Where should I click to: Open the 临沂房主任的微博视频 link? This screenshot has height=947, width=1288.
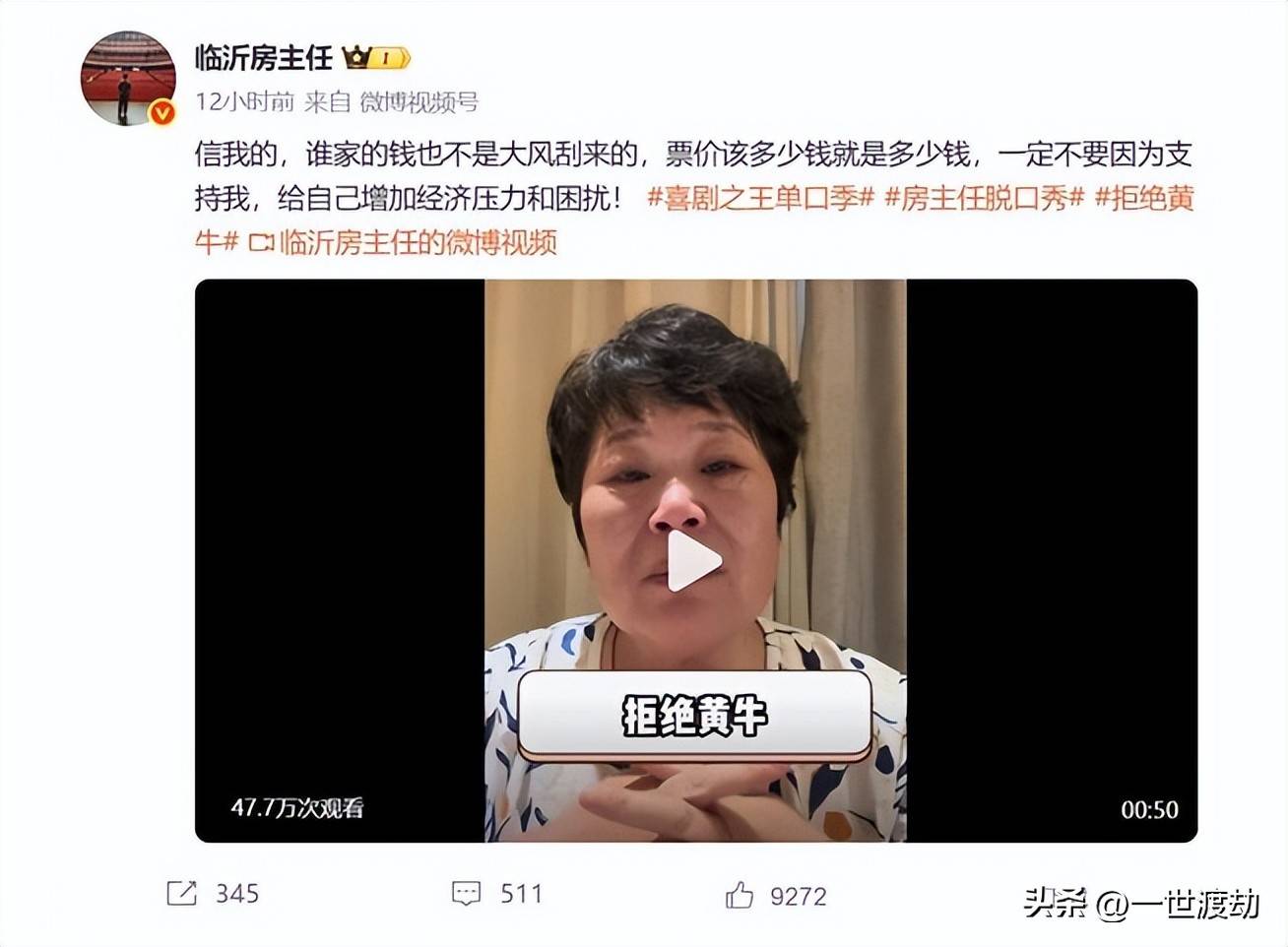419,242
